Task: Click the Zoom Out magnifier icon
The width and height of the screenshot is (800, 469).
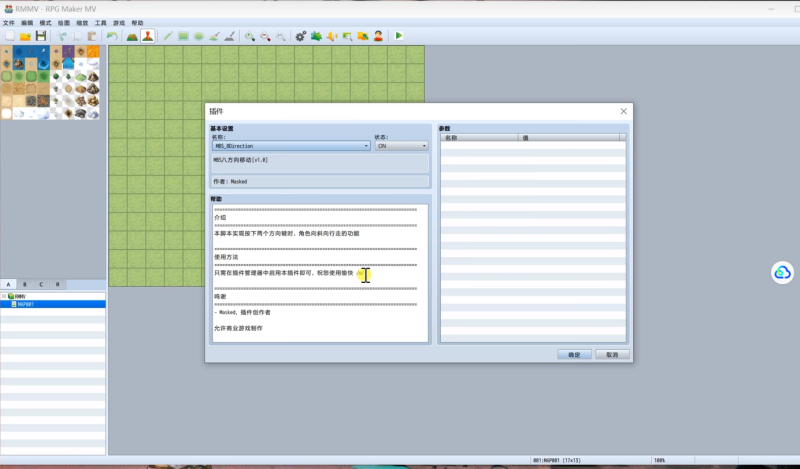Action: tap(265, 36)
